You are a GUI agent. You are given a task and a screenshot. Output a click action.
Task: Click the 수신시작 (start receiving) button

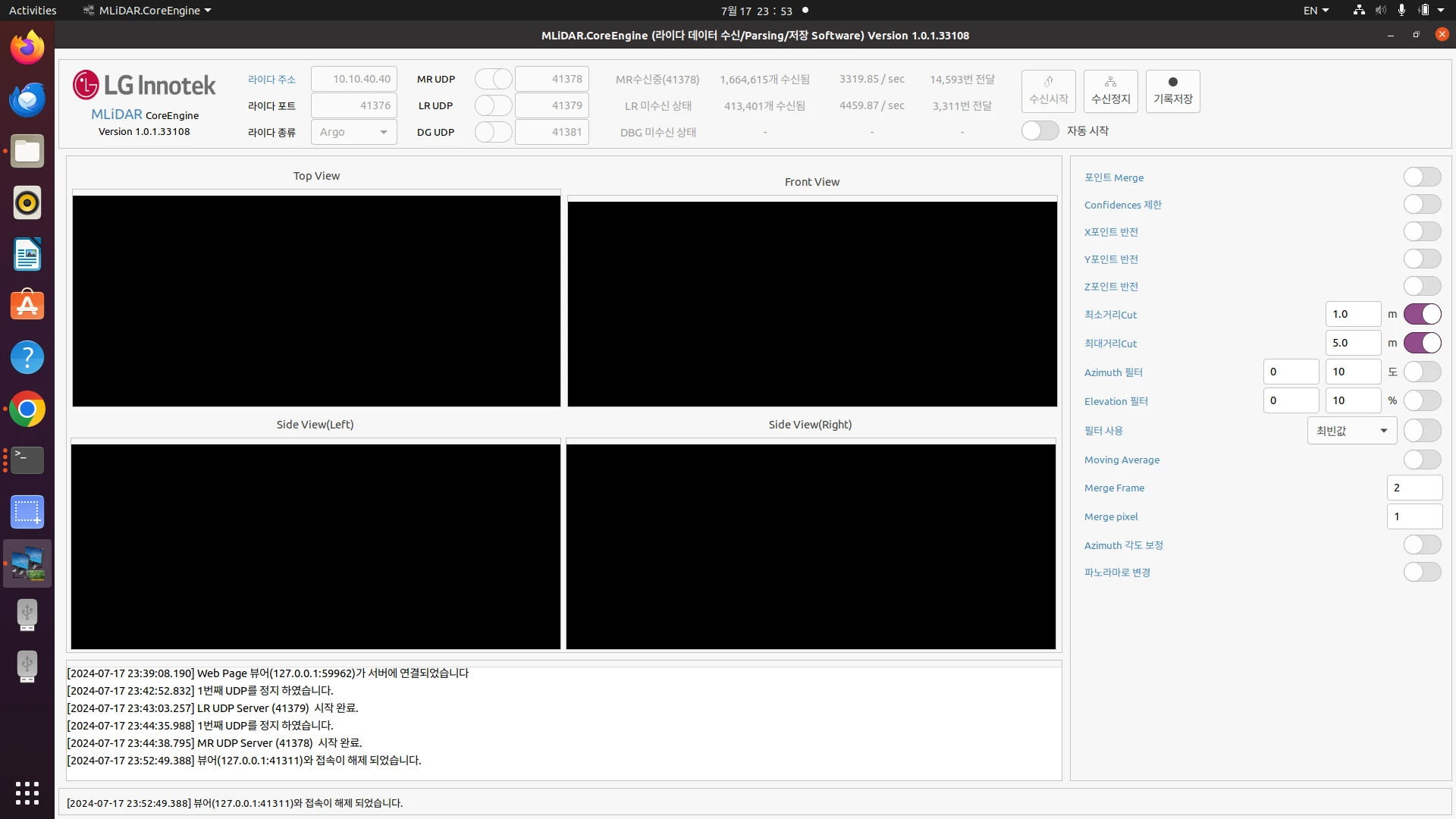click(1048, 91)
